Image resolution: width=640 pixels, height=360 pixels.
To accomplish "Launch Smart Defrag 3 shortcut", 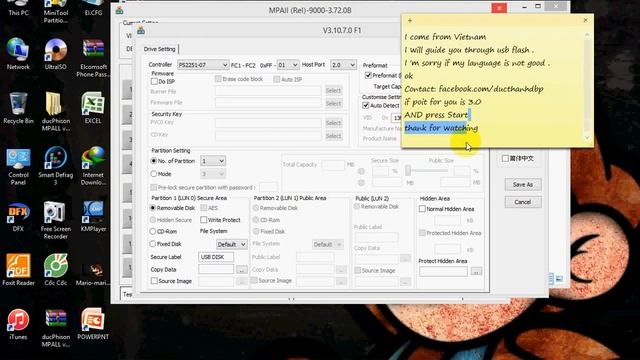I will (56, 167).
